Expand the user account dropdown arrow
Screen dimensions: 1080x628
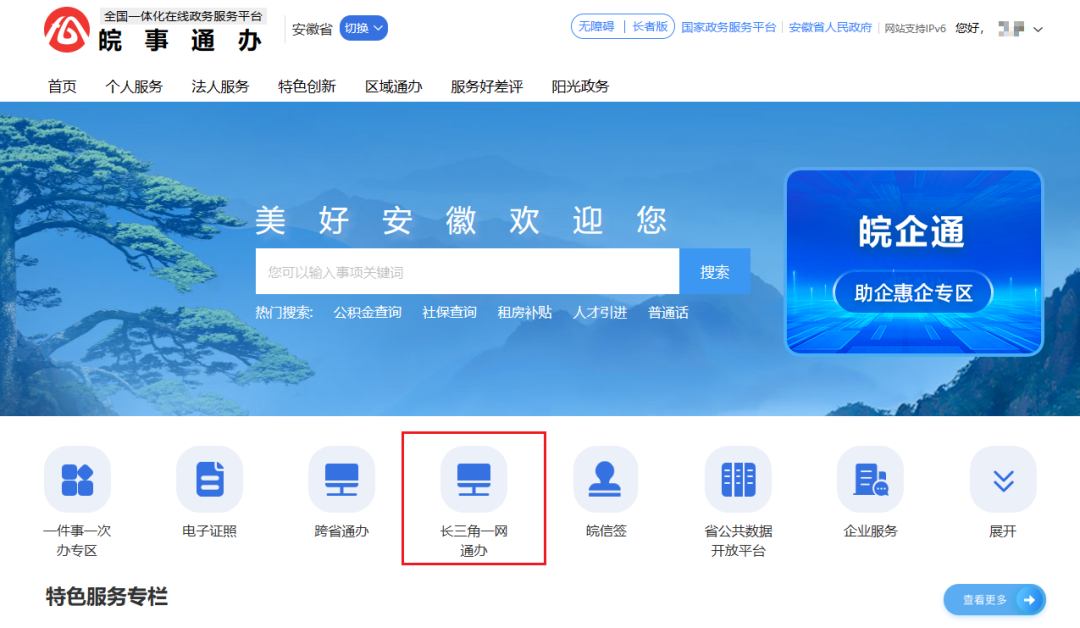(x=1038, y=29)
